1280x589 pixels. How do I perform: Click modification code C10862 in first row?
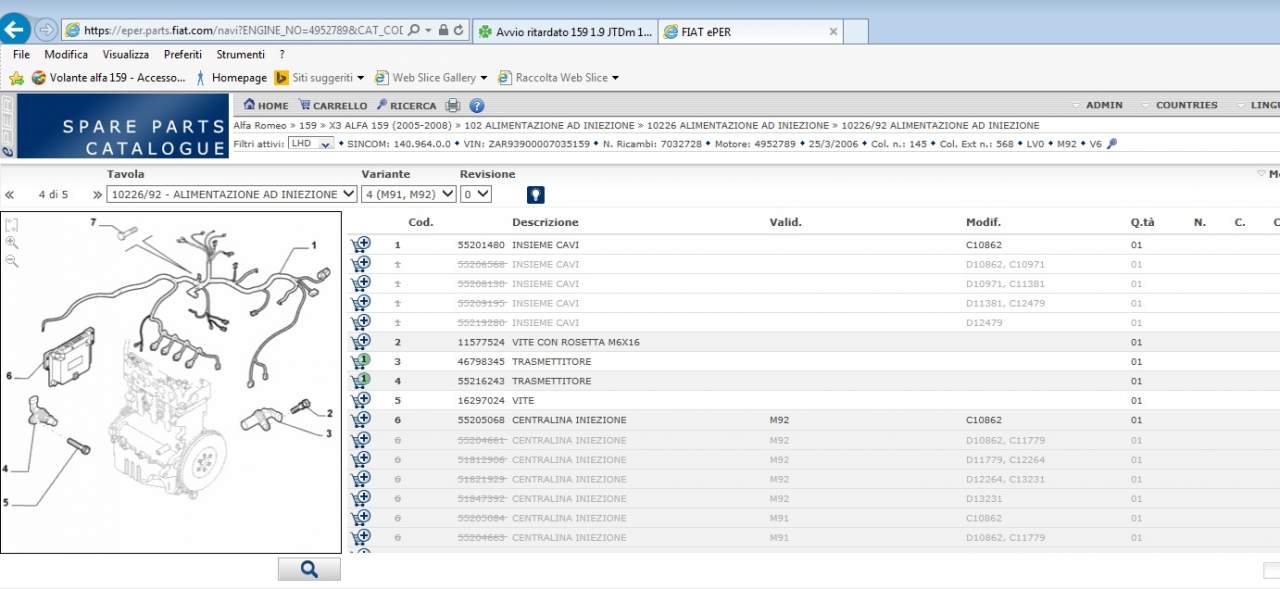coord(984,244)
